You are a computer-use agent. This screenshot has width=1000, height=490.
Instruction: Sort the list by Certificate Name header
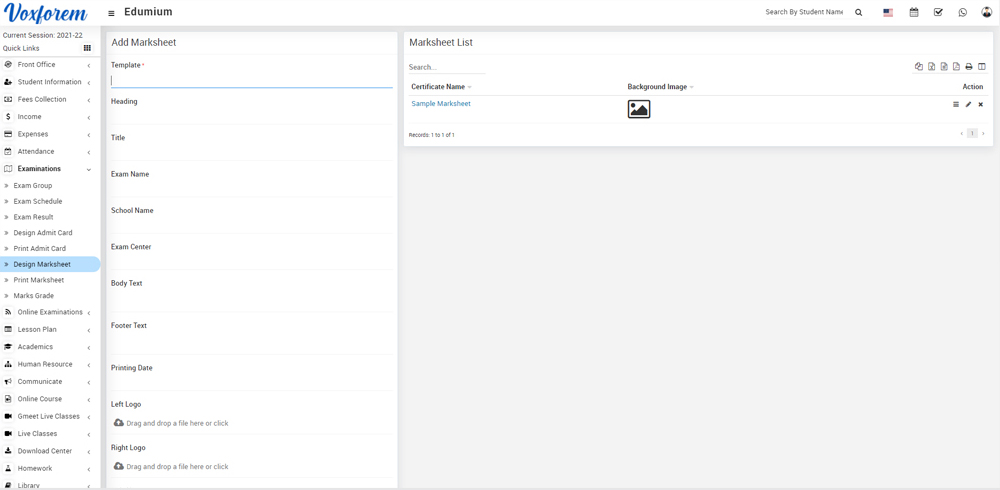(x=438, y=87)
